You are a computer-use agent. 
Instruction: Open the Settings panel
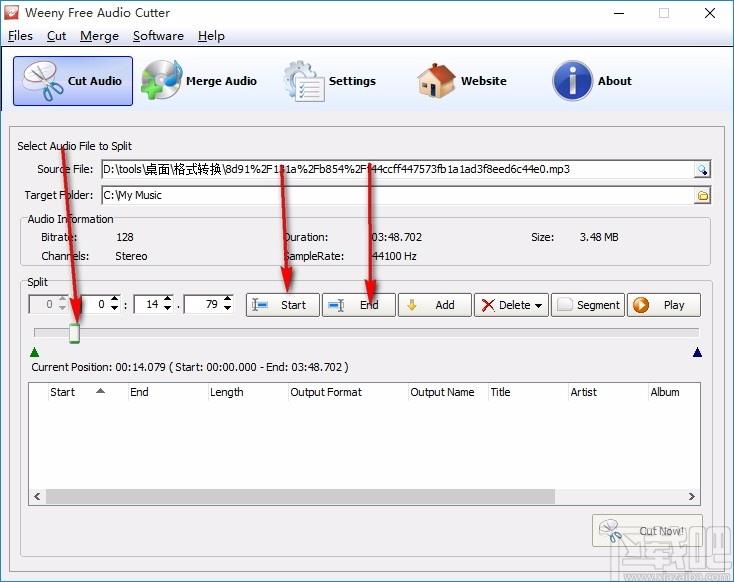[330, 81]
